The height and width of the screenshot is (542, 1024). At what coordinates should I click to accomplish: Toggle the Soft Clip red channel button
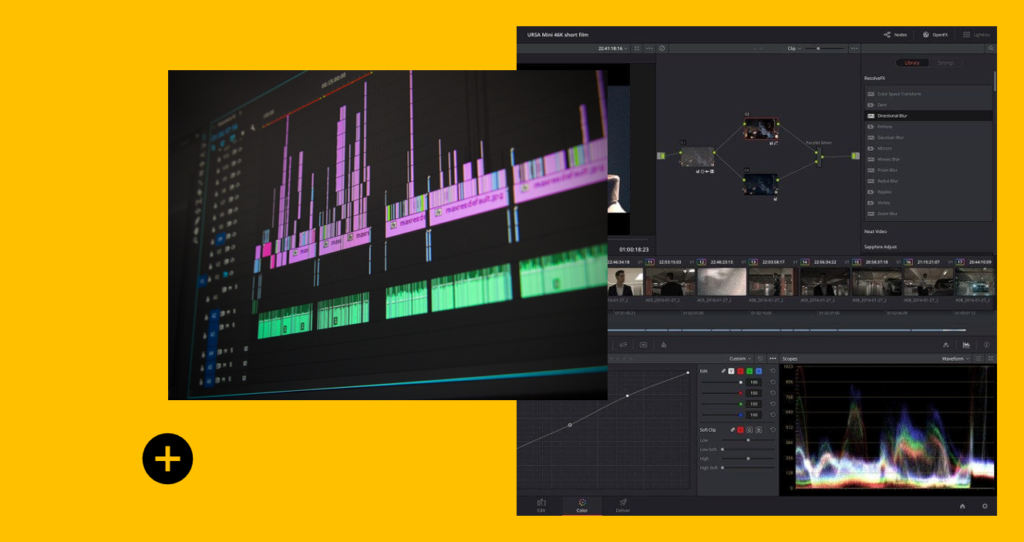click(741, 430)
